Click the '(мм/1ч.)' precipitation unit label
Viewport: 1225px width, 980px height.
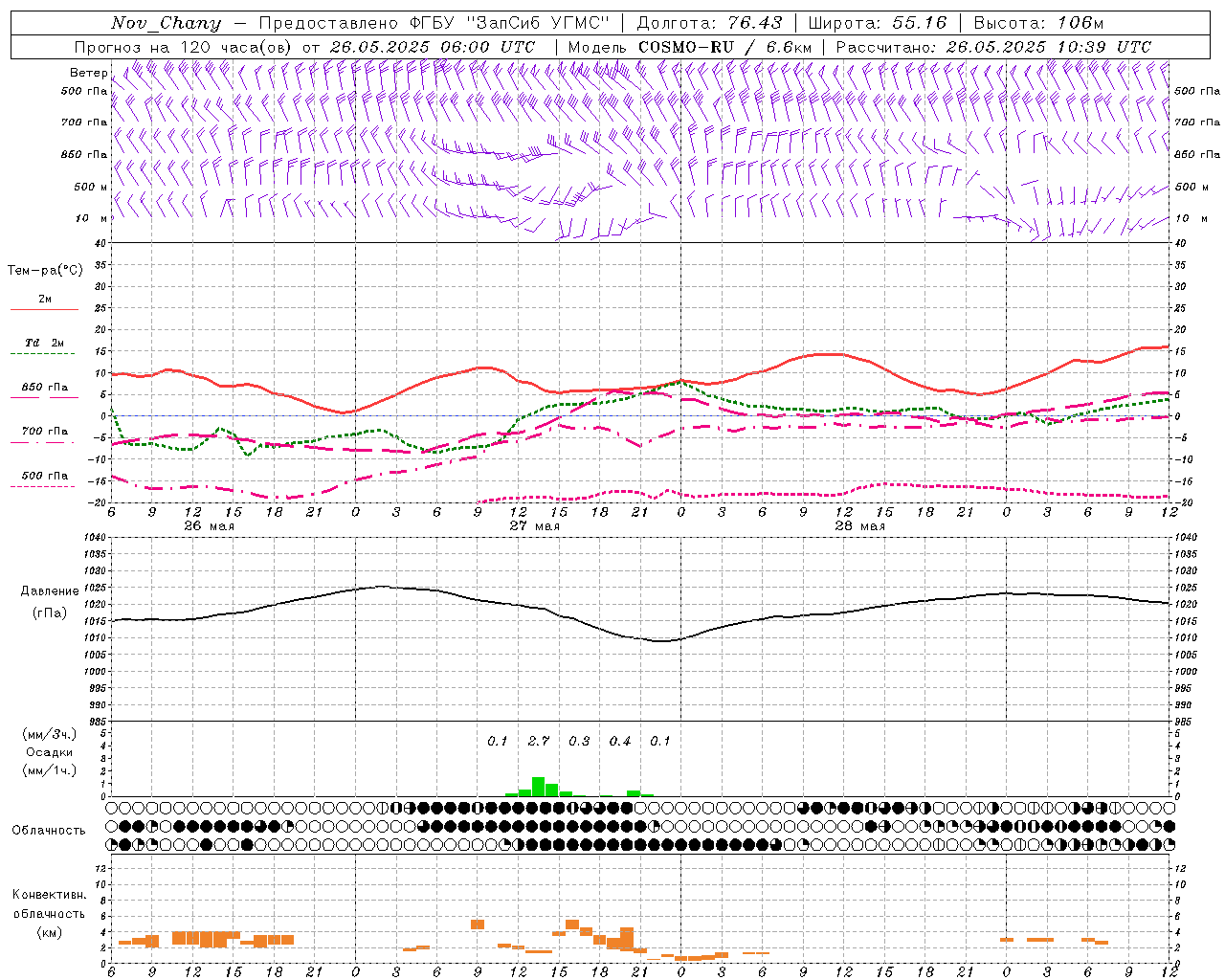(49, 770)
